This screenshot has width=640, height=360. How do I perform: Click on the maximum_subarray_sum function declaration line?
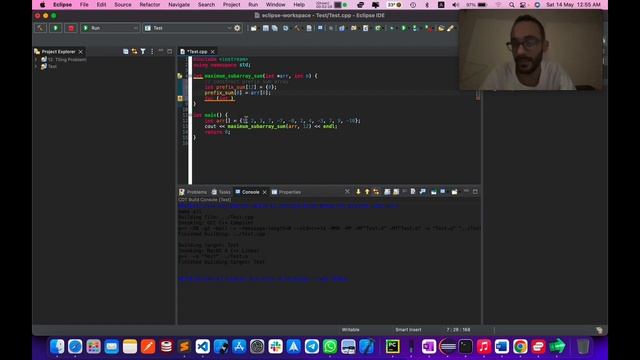tap(256, 76)
